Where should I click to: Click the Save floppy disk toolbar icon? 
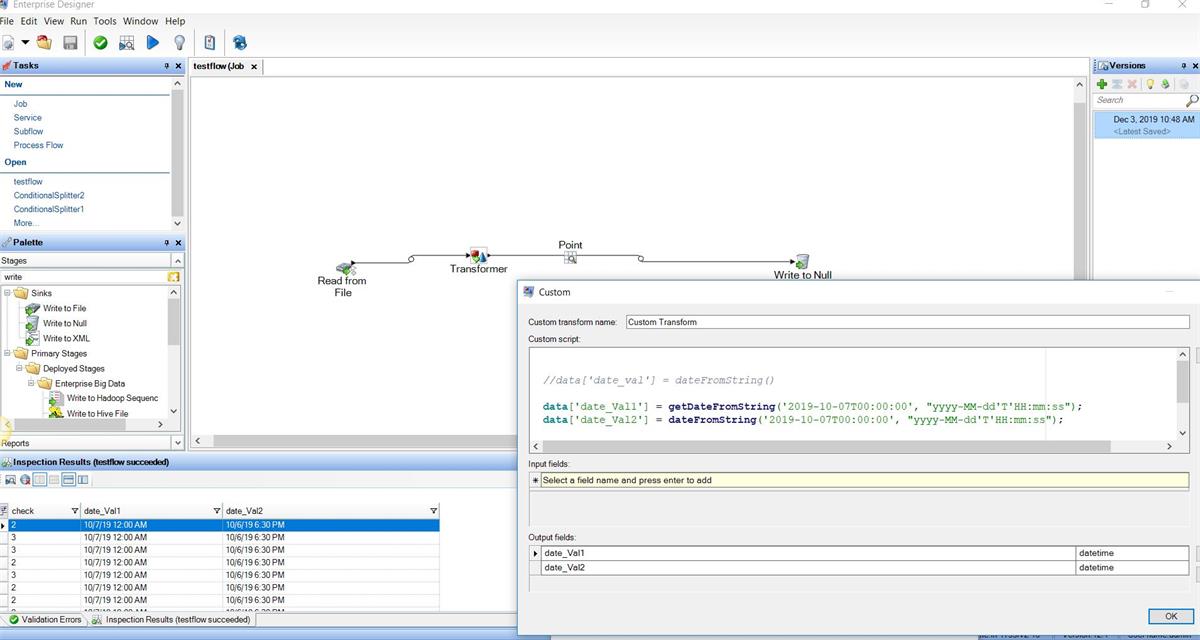pos(70,42)
